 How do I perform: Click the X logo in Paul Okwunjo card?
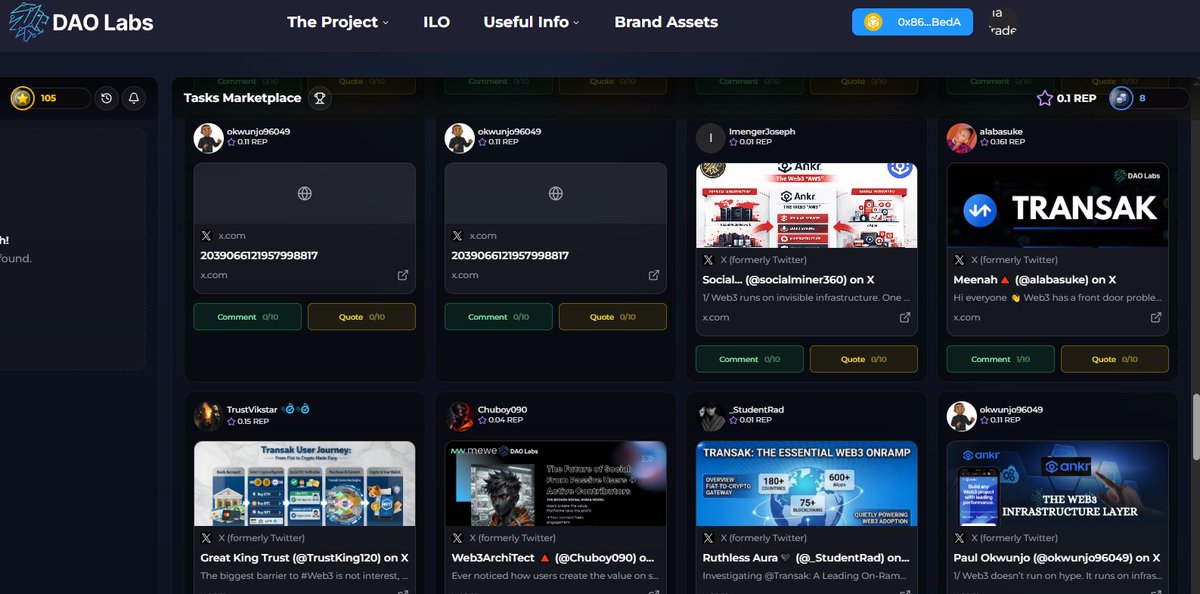click(960, 538)
